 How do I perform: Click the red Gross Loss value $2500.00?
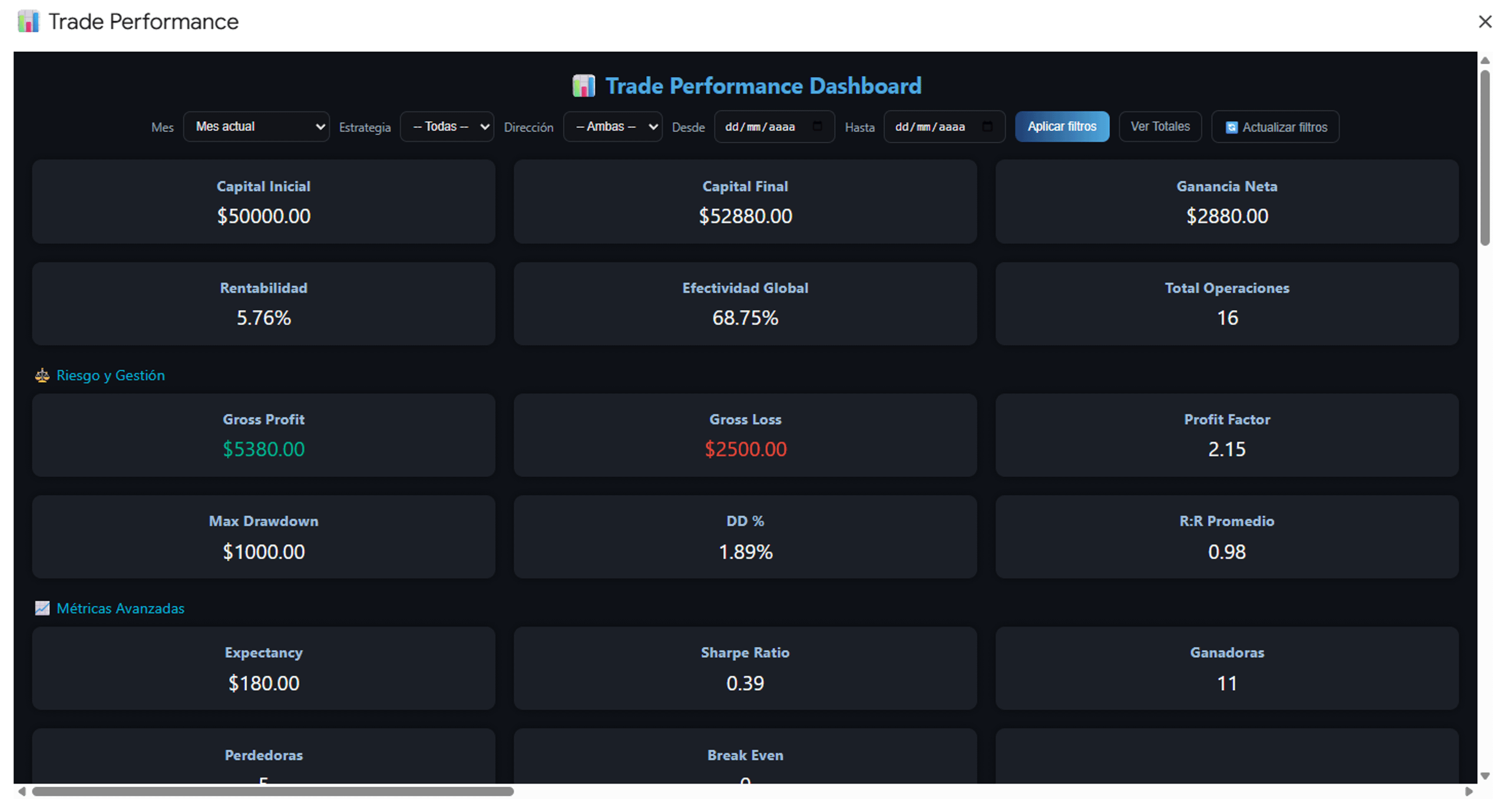(x=745, y=449)
